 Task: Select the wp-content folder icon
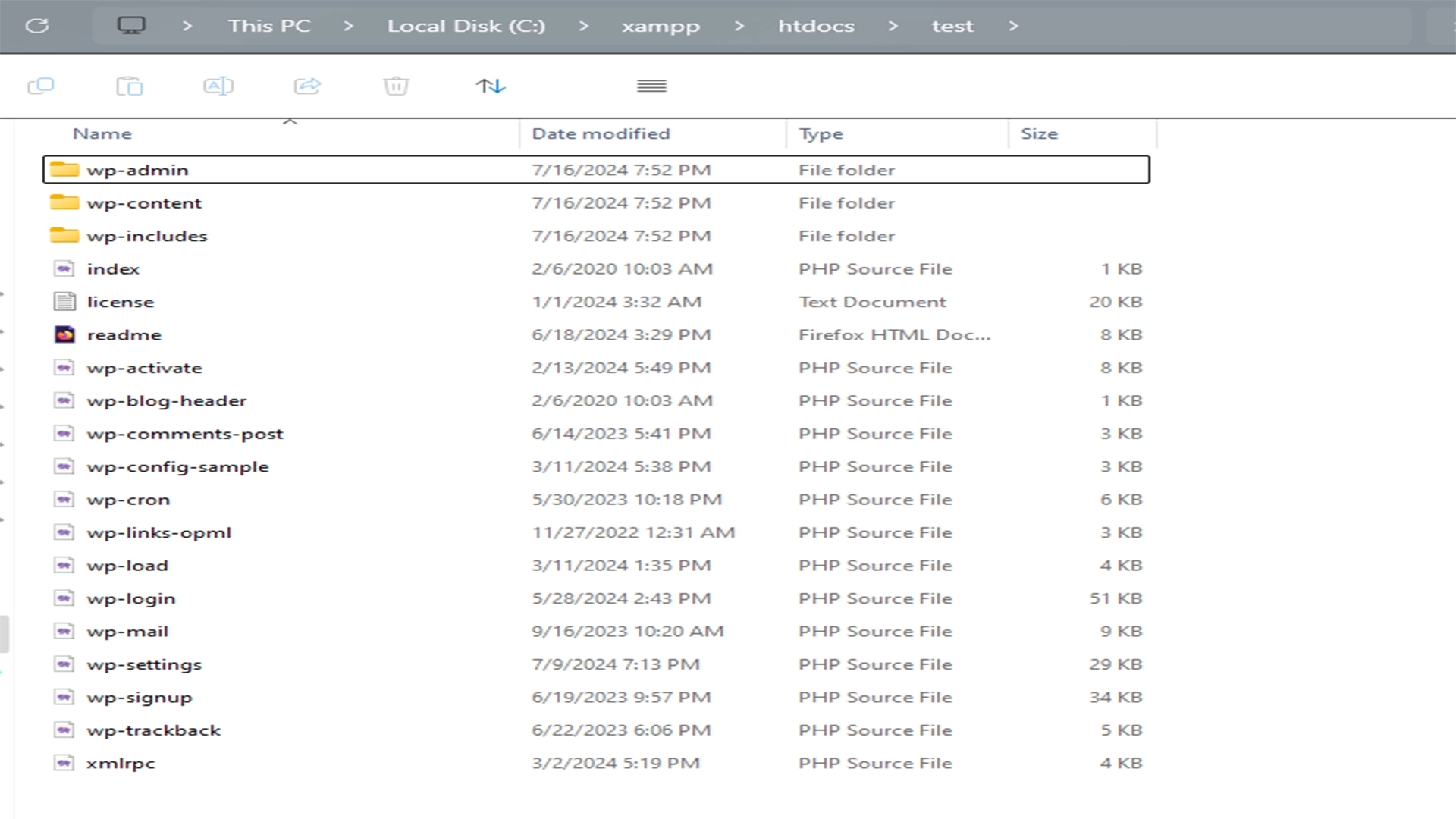tap(64, 202)
